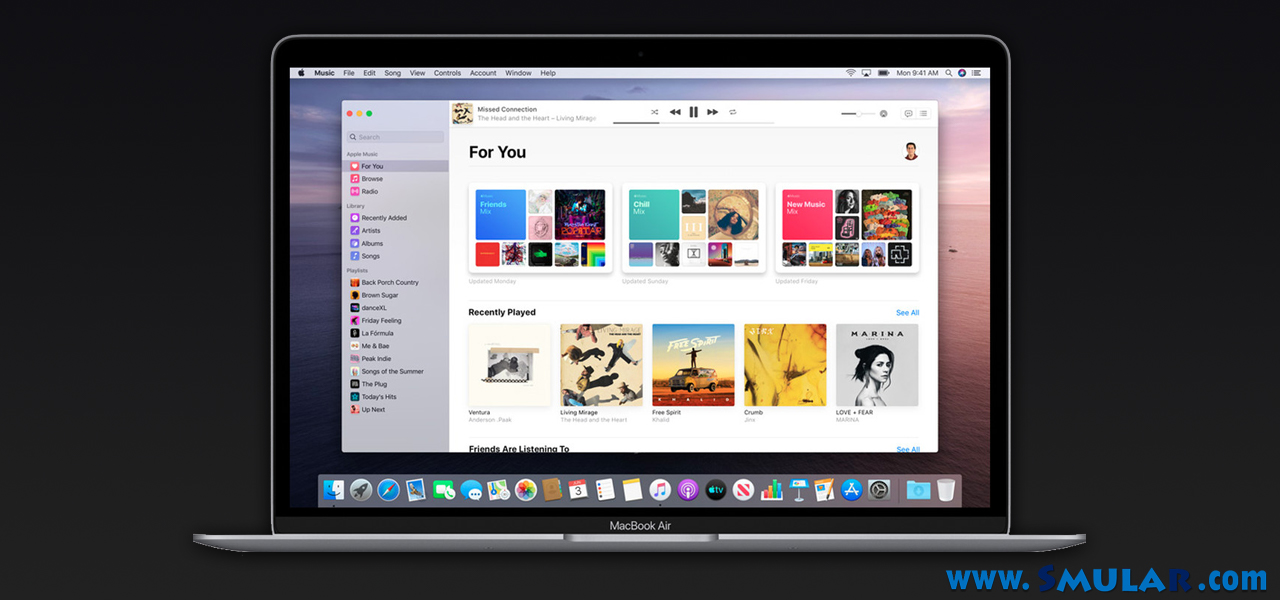
Task: Click the Search field in sidebar
Action: point(395,137)
